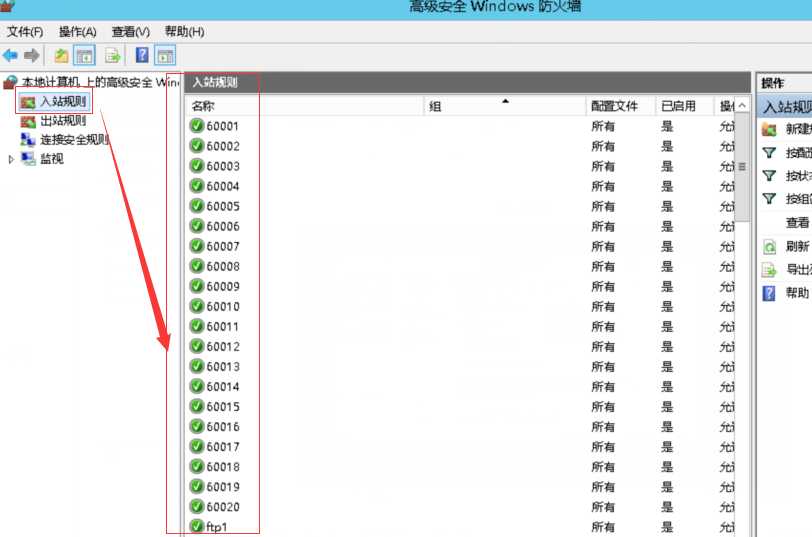Select the rule named 60012
The height and width of the screenshot is (537, 812).
tap(223, 346)
